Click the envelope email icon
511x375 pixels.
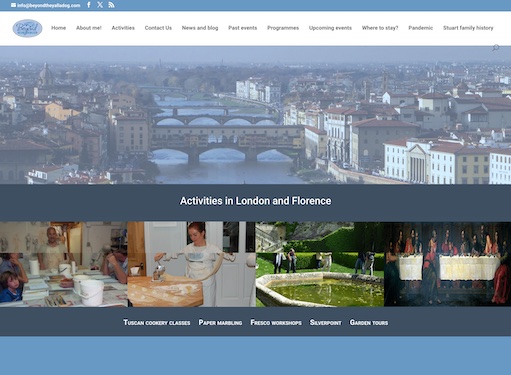tap(13, 5)
